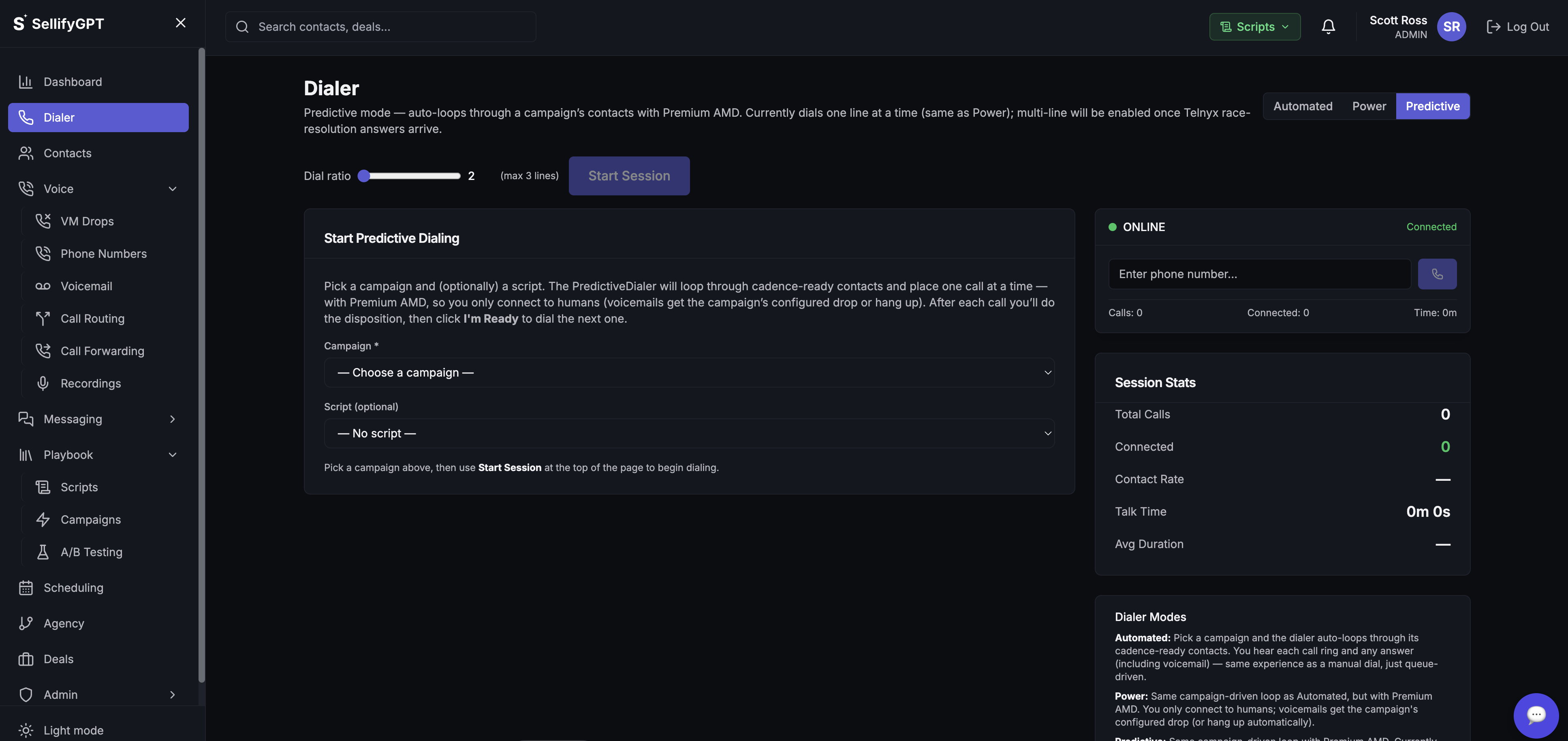
Task: Open Contacts from the sidebar
Action: click(x=98, y=153)
